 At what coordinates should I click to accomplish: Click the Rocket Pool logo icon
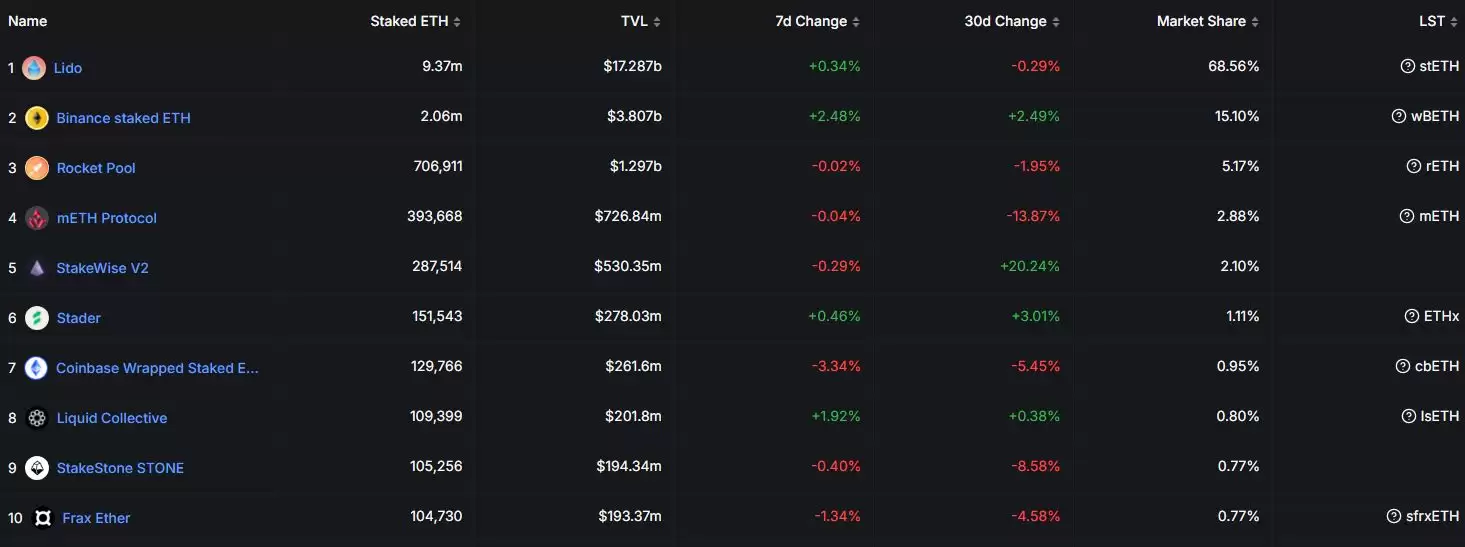click(x=37, y=168)
